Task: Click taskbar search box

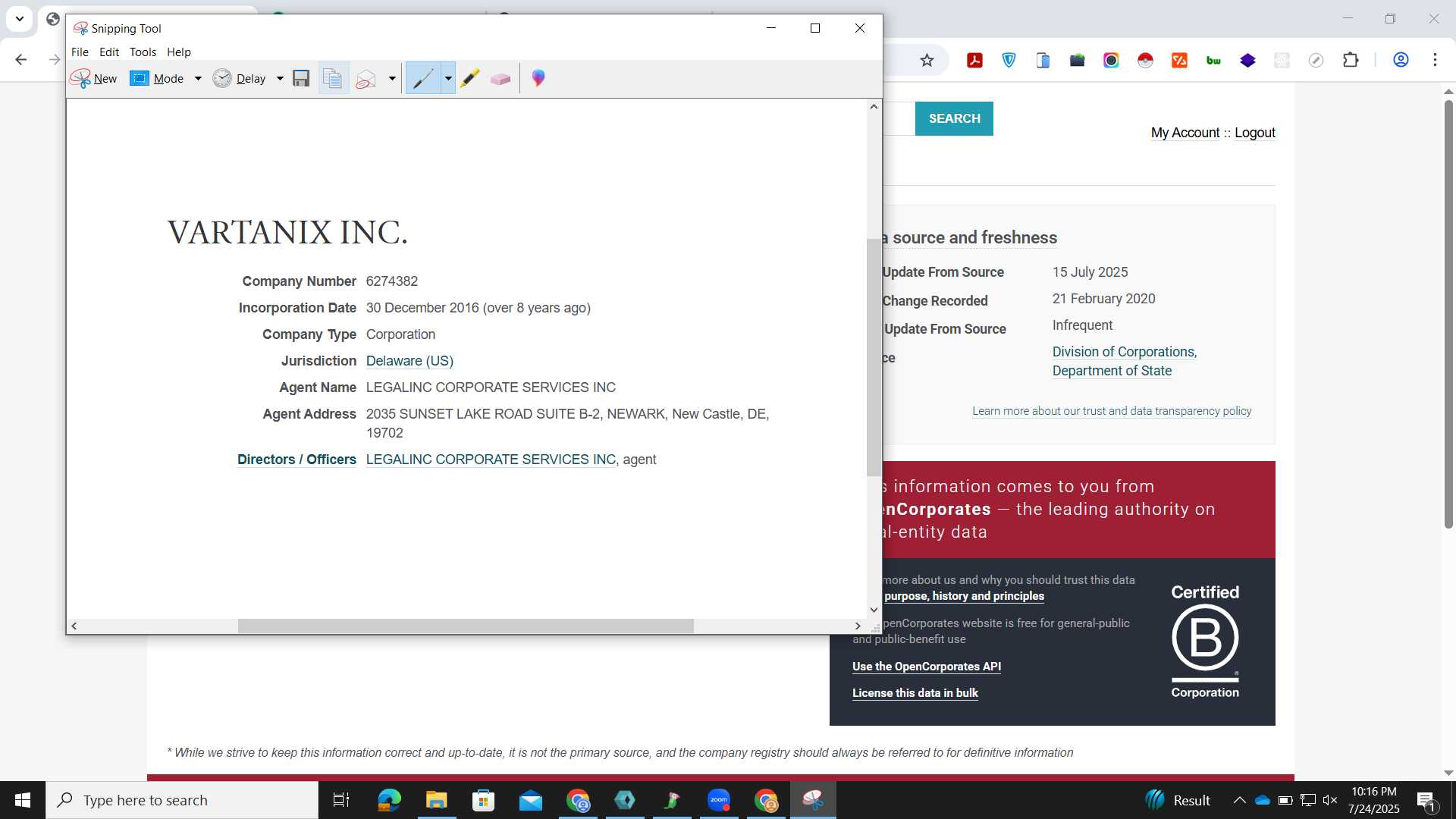Action: [x=182, y=800]
